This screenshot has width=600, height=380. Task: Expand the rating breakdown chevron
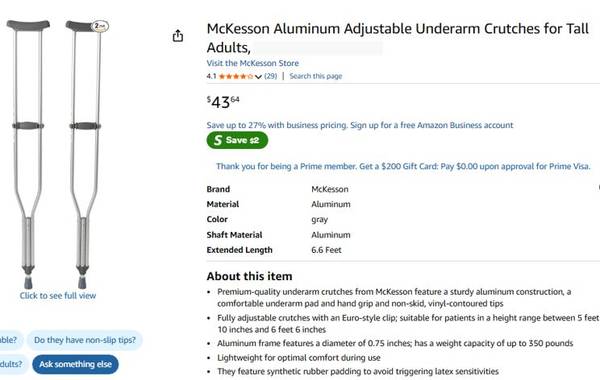pyautogui.click(x=258, y=77)
